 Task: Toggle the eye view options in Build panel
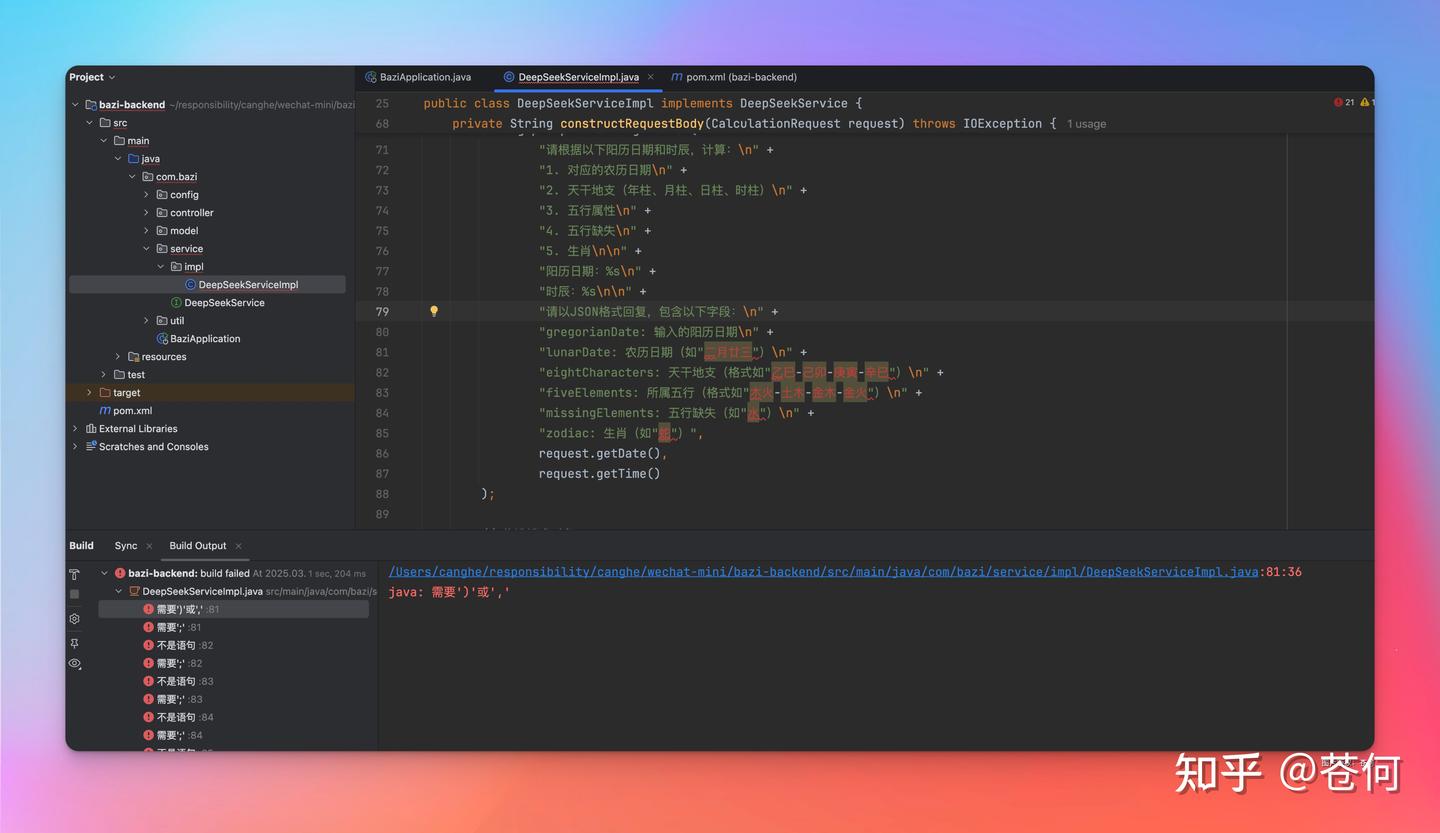pyautogui.click(x=74, y=664)
